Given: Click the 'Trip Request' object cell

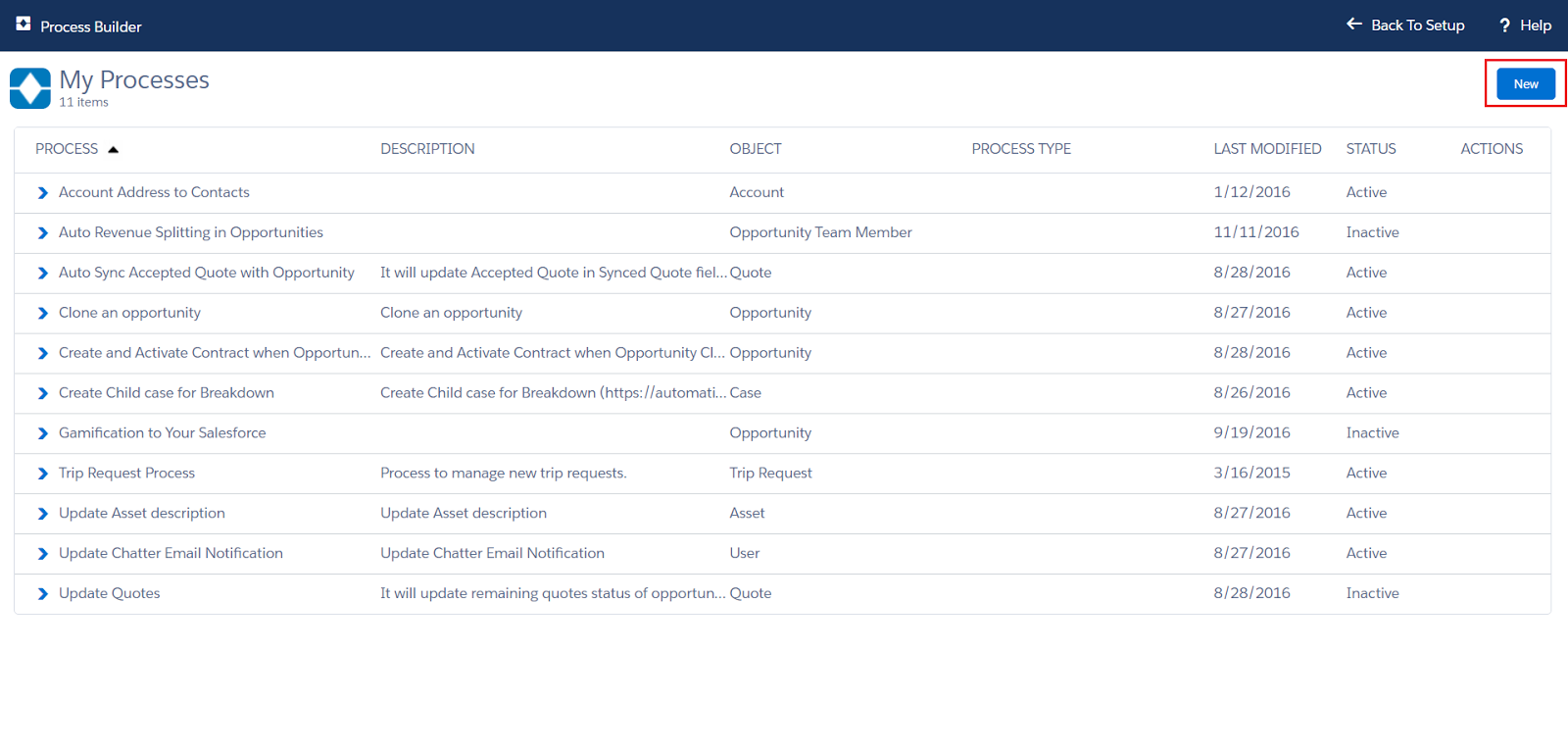Looking at the screenshot, I should (x=770, y=474).
